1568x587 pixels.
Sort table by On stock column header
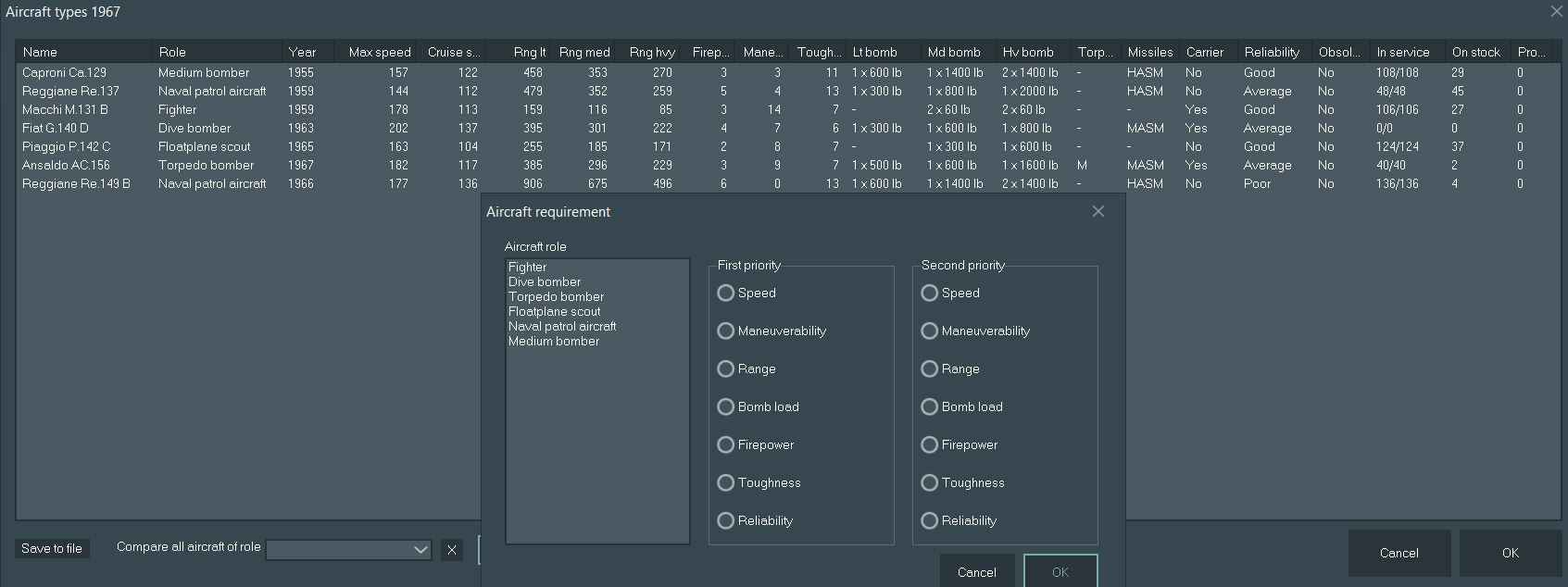[1478, 52]
